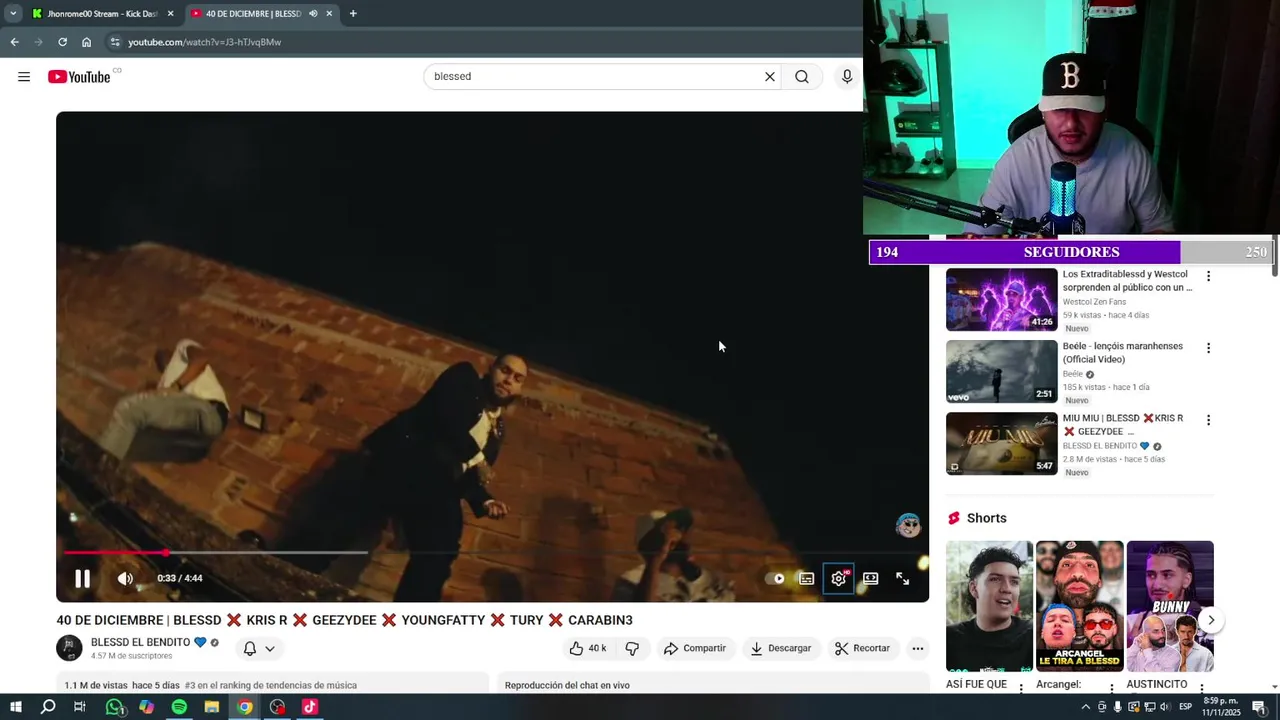The width and height of the screenshot is (1280, 720).
Task: Toggle subtitles on the video player
Action: point(806,578)
